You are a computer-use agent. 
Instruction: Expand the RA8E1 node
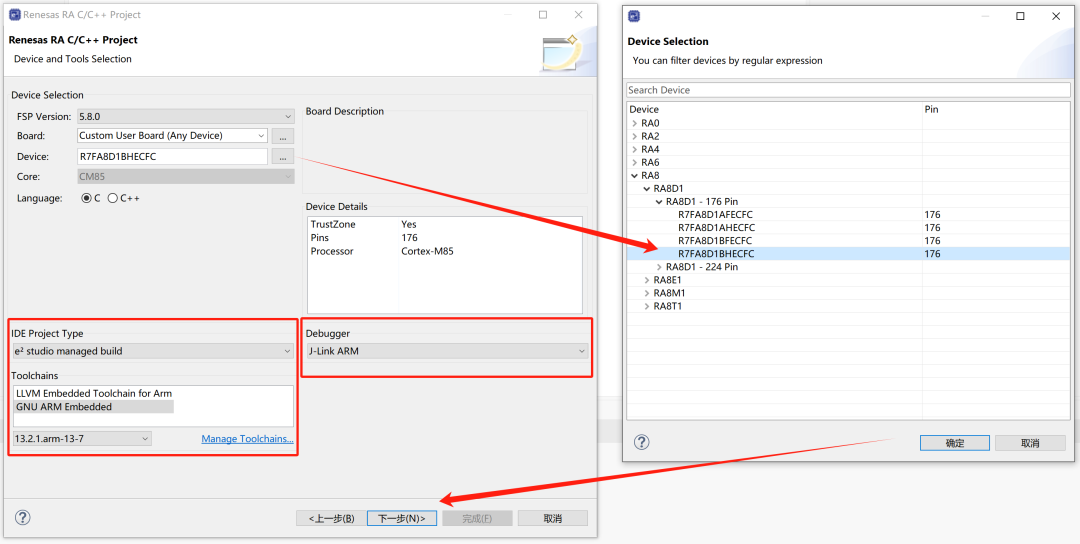click(x=647, y=280)
